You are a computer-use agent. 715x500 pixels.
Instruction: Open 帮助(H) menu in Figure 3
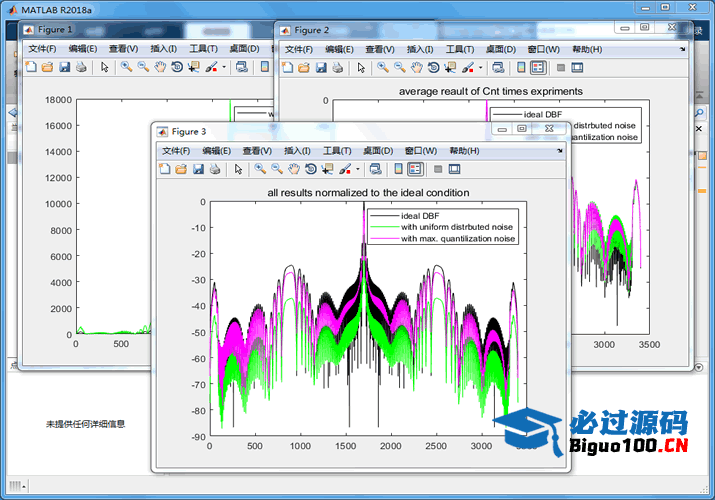464,150
